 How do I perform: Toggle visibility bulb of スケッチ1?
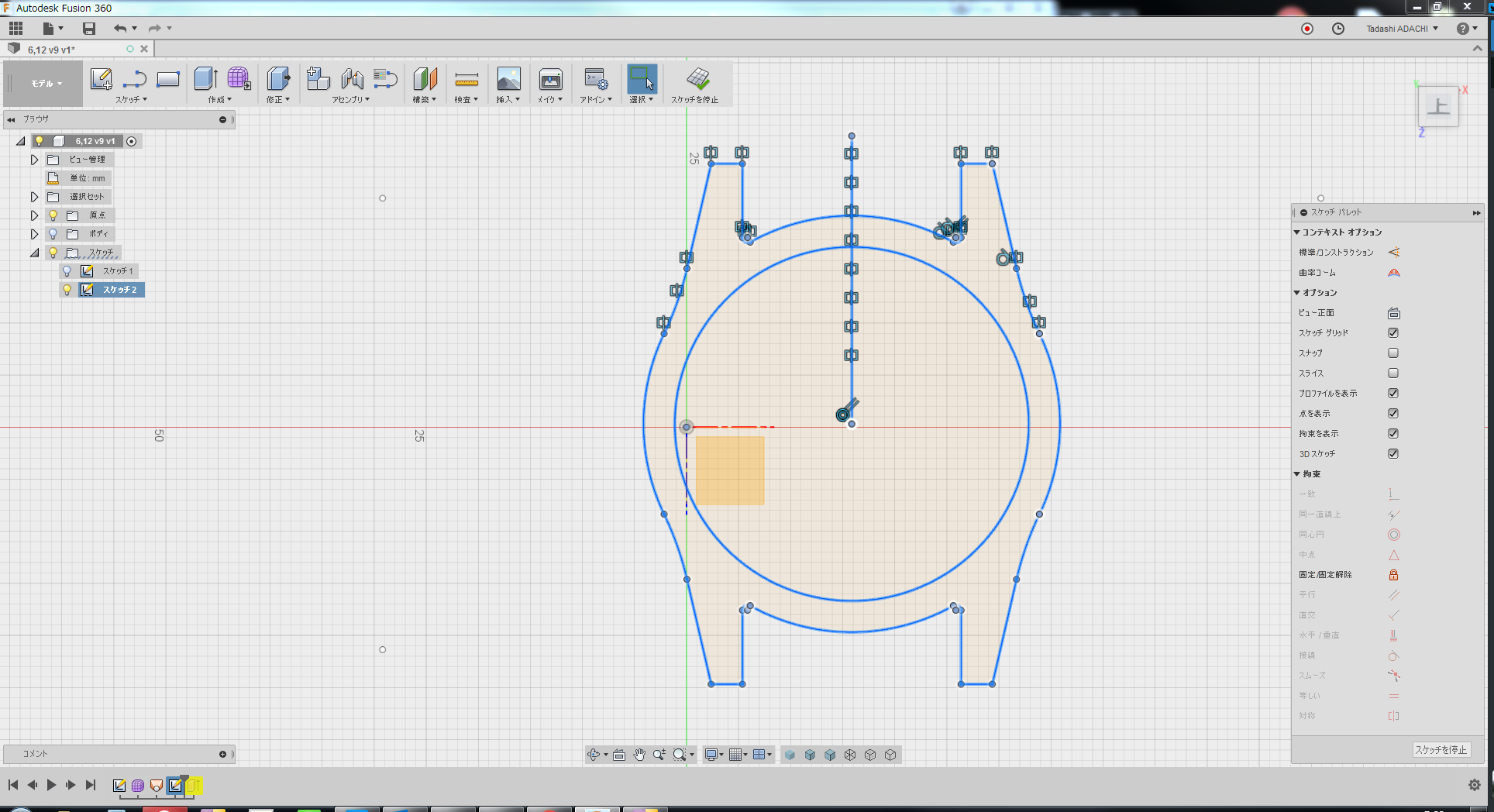click(67, 271)
